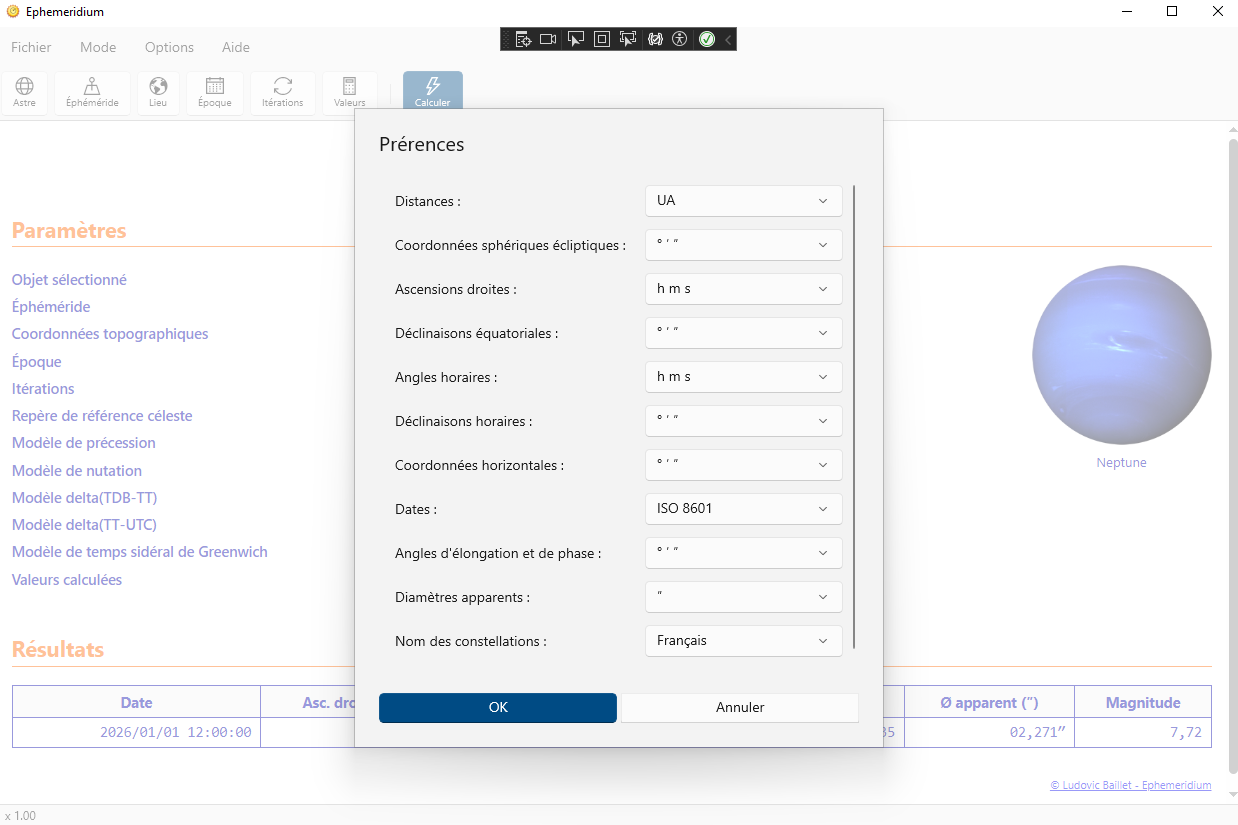Open the Dates dropdown showing ISO 8601

coord(743,509)
